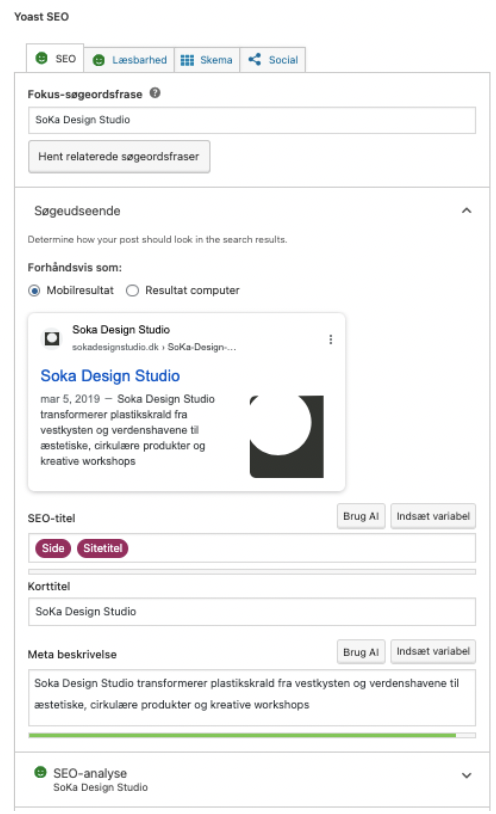Viewport: 496px width, 814px height.
Task: Select Resultat computer preview option
Action: (x=132, y=290)
